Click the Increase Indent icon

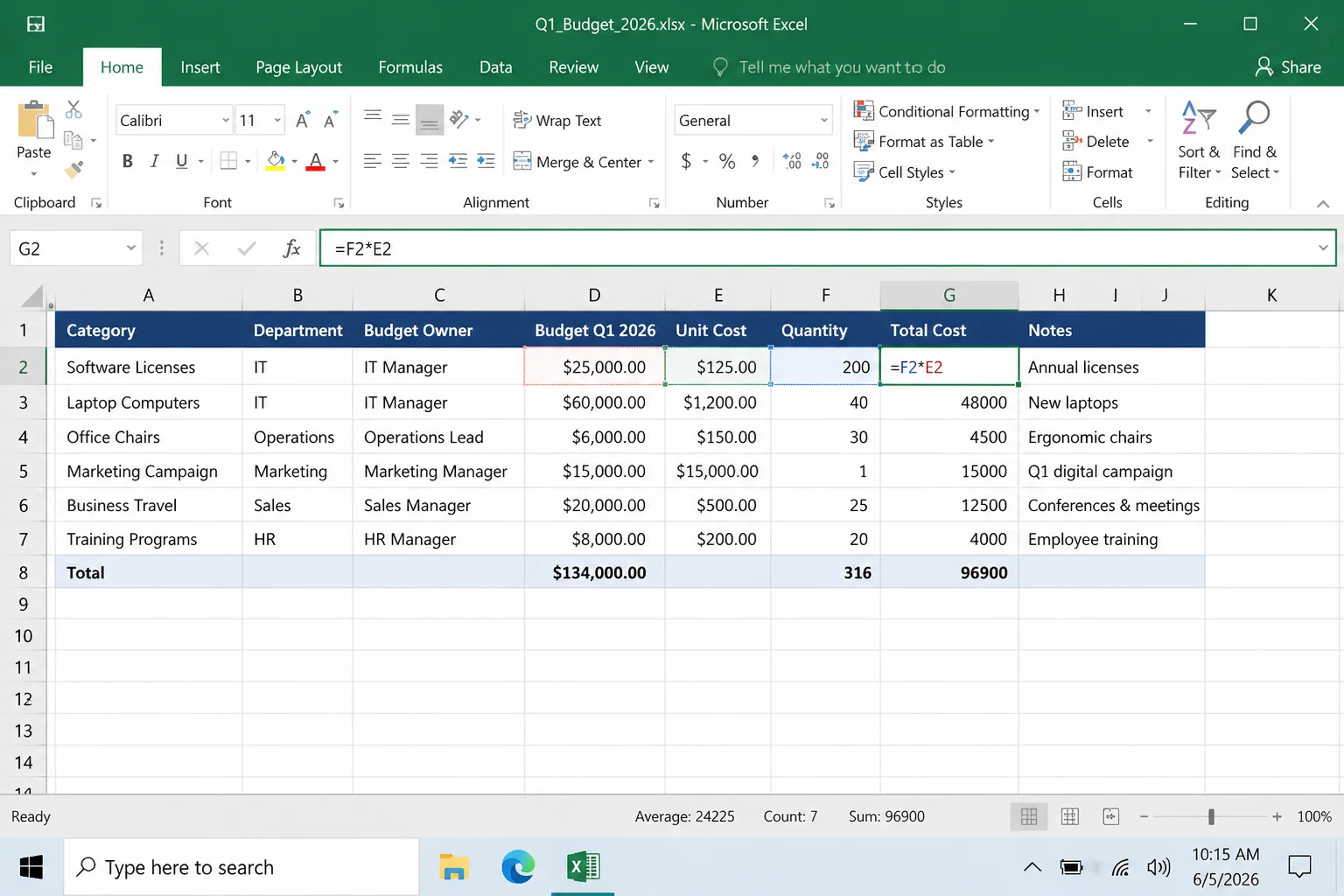coord(486,161)
